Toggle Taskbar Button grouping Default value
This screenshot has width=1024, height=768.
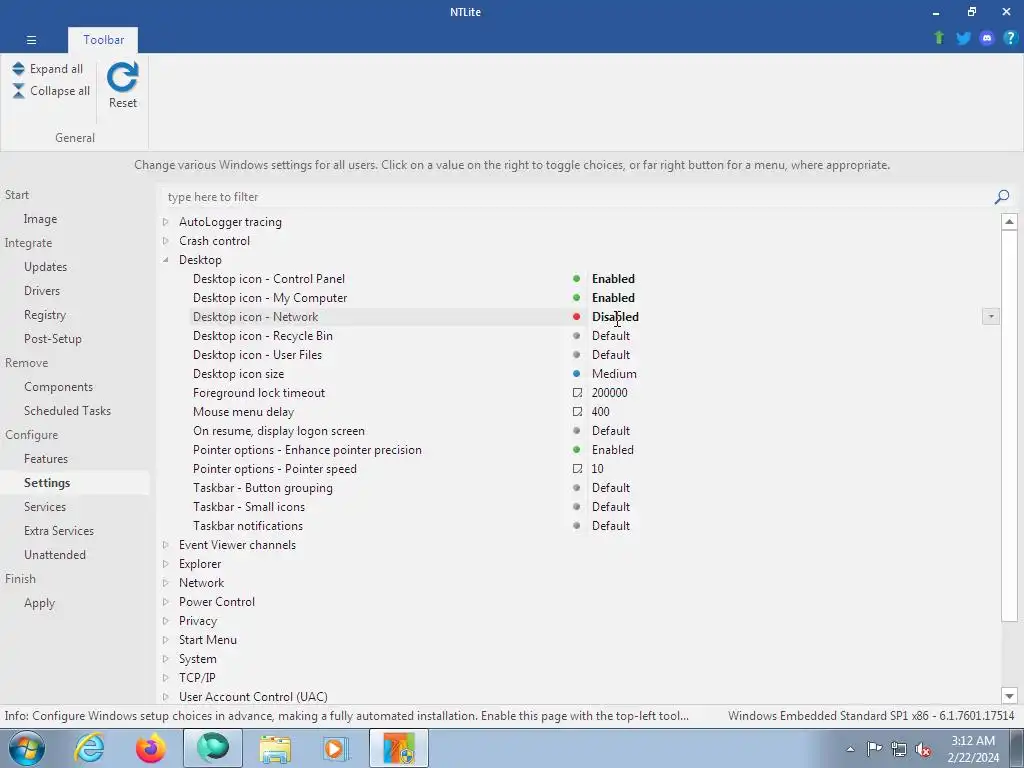pos(611,487)
